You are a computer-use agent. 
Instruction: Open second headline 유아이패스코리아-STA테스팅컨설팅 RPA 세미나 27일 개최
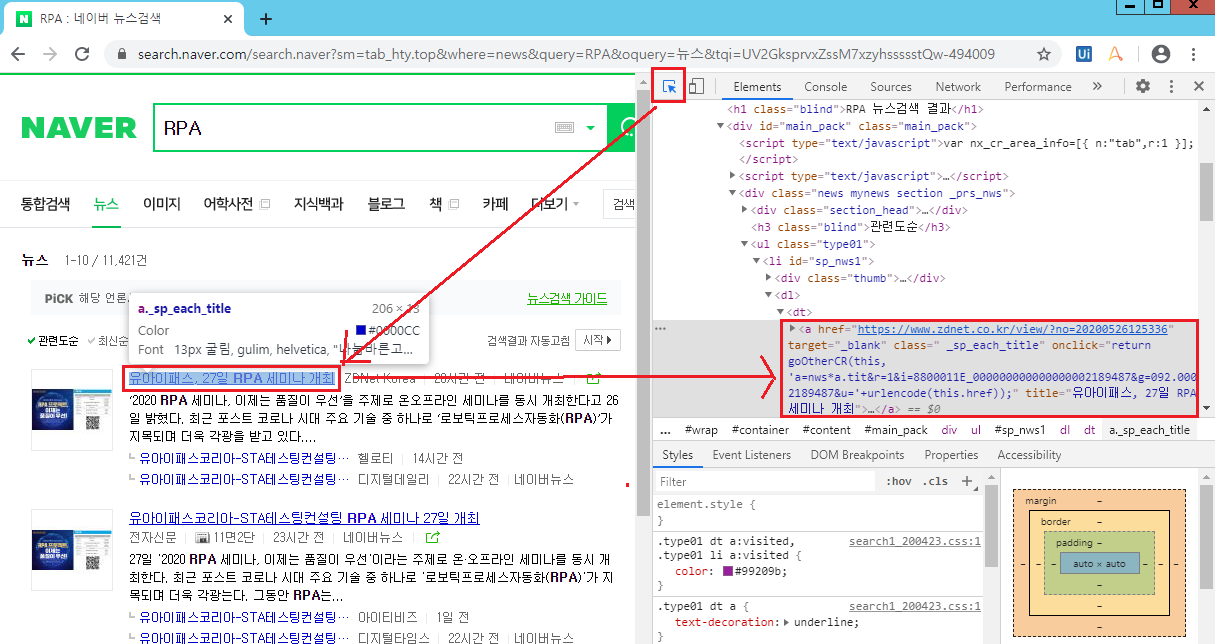pos(304,518)
